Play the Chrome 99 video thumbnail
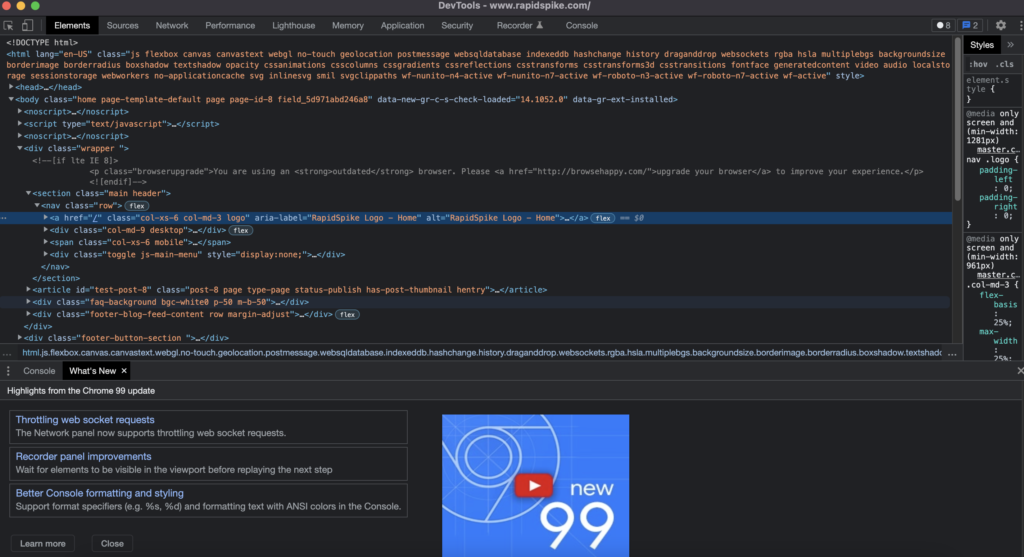 pyautogui.click(x=534, y=485)
